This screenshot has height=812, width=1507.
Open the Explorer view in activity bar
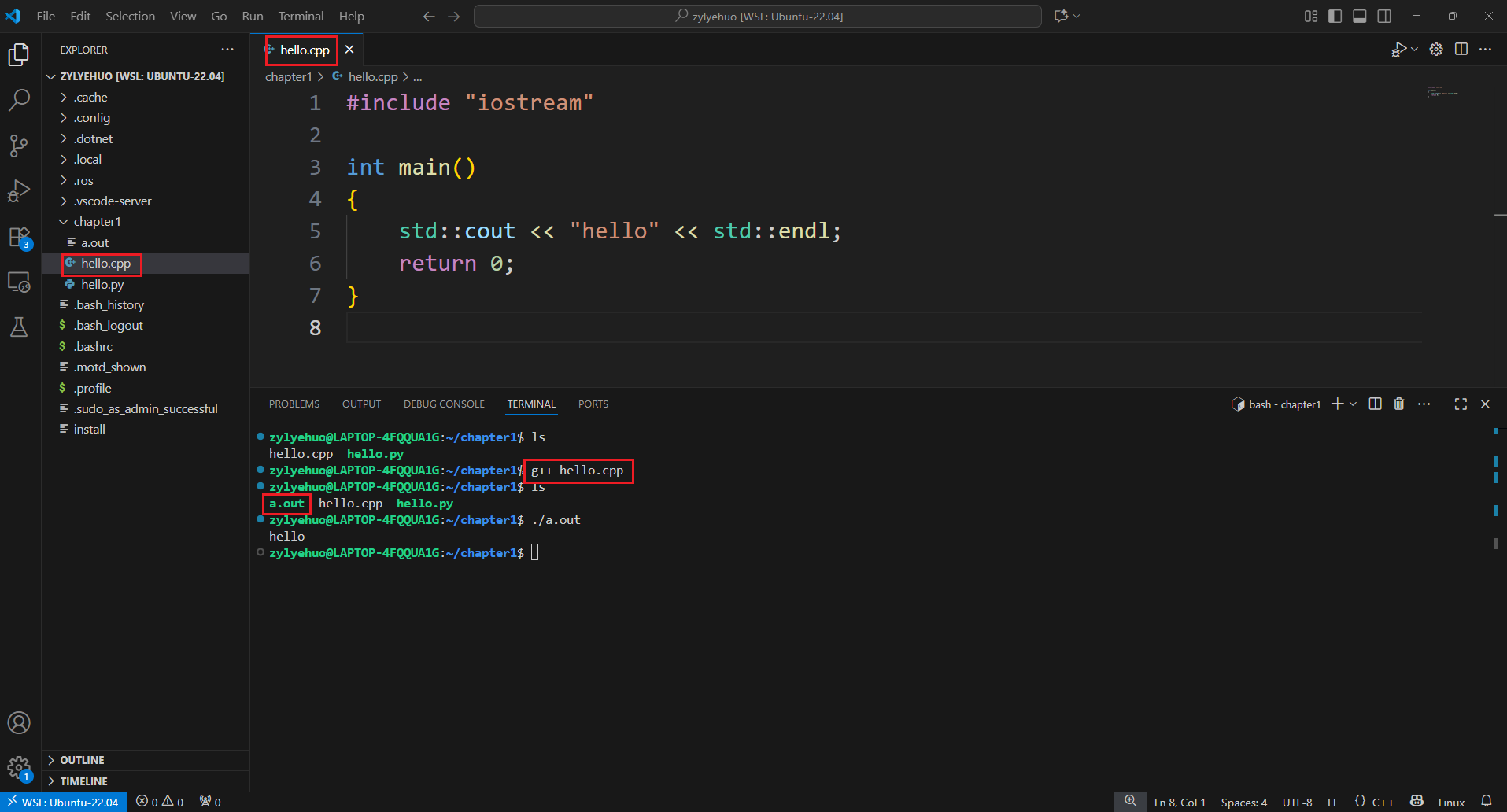19,54
